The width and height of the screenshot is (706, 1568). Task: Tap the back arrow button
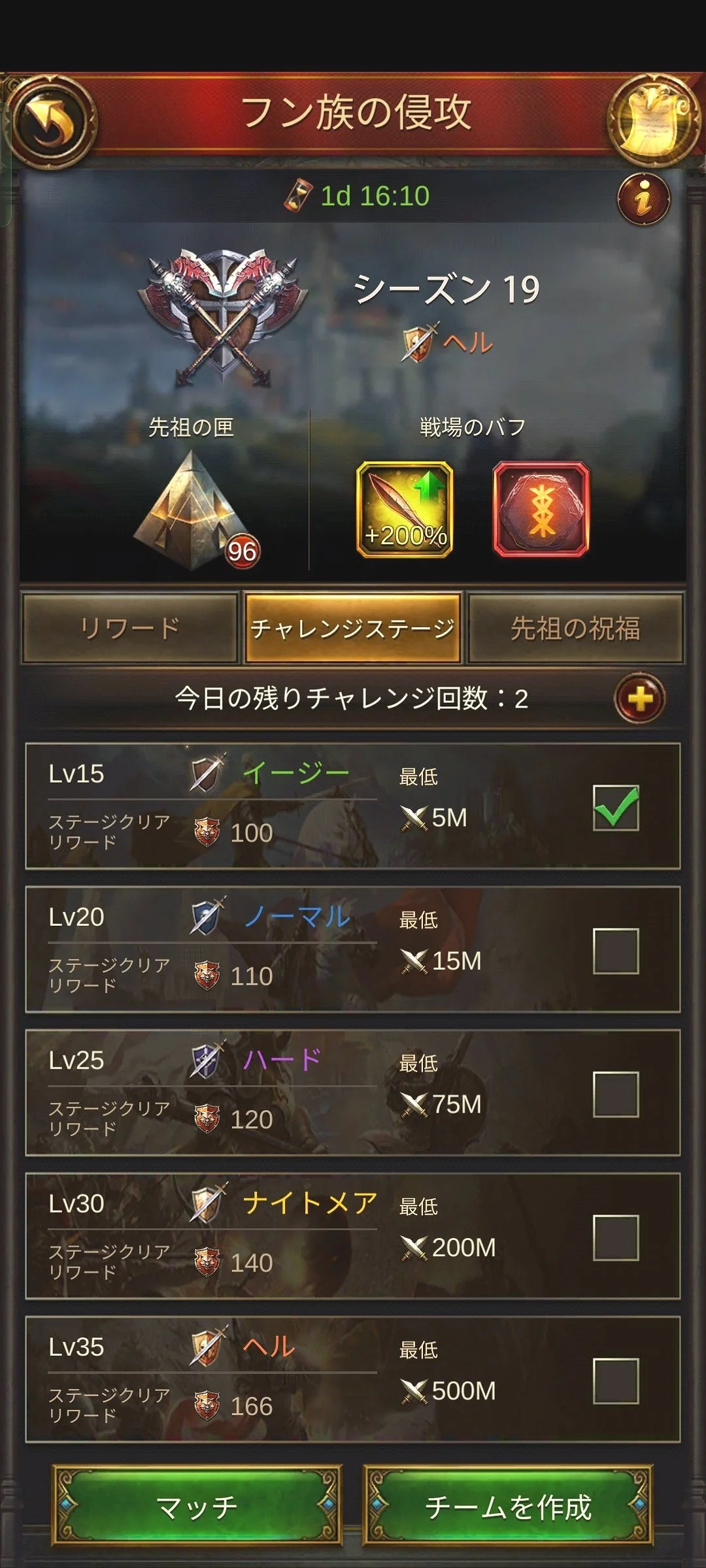(x=51, y=122)
